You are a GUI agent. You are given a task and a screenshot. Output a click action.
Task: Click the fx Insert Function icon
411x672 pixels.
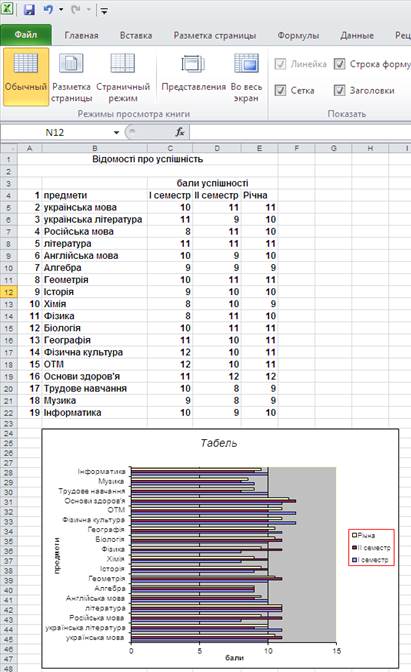[x=180, y=132]
